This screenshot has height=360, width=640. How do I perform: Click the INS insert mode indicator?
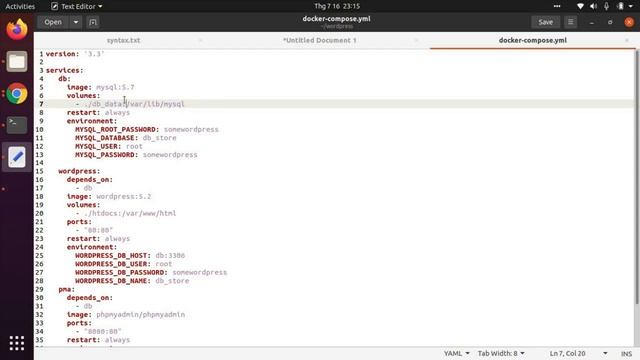pos(627,353)
